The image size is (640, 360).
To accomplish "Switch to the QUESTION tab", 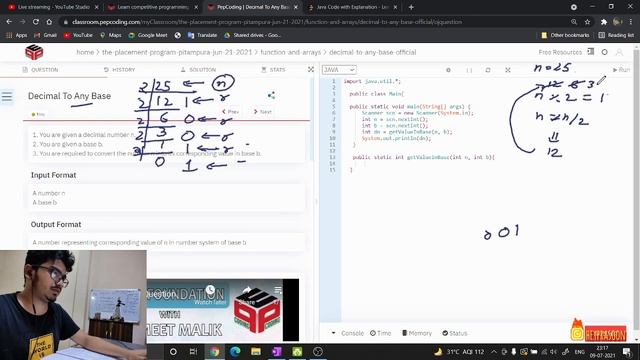I will (x=40, y=70).
